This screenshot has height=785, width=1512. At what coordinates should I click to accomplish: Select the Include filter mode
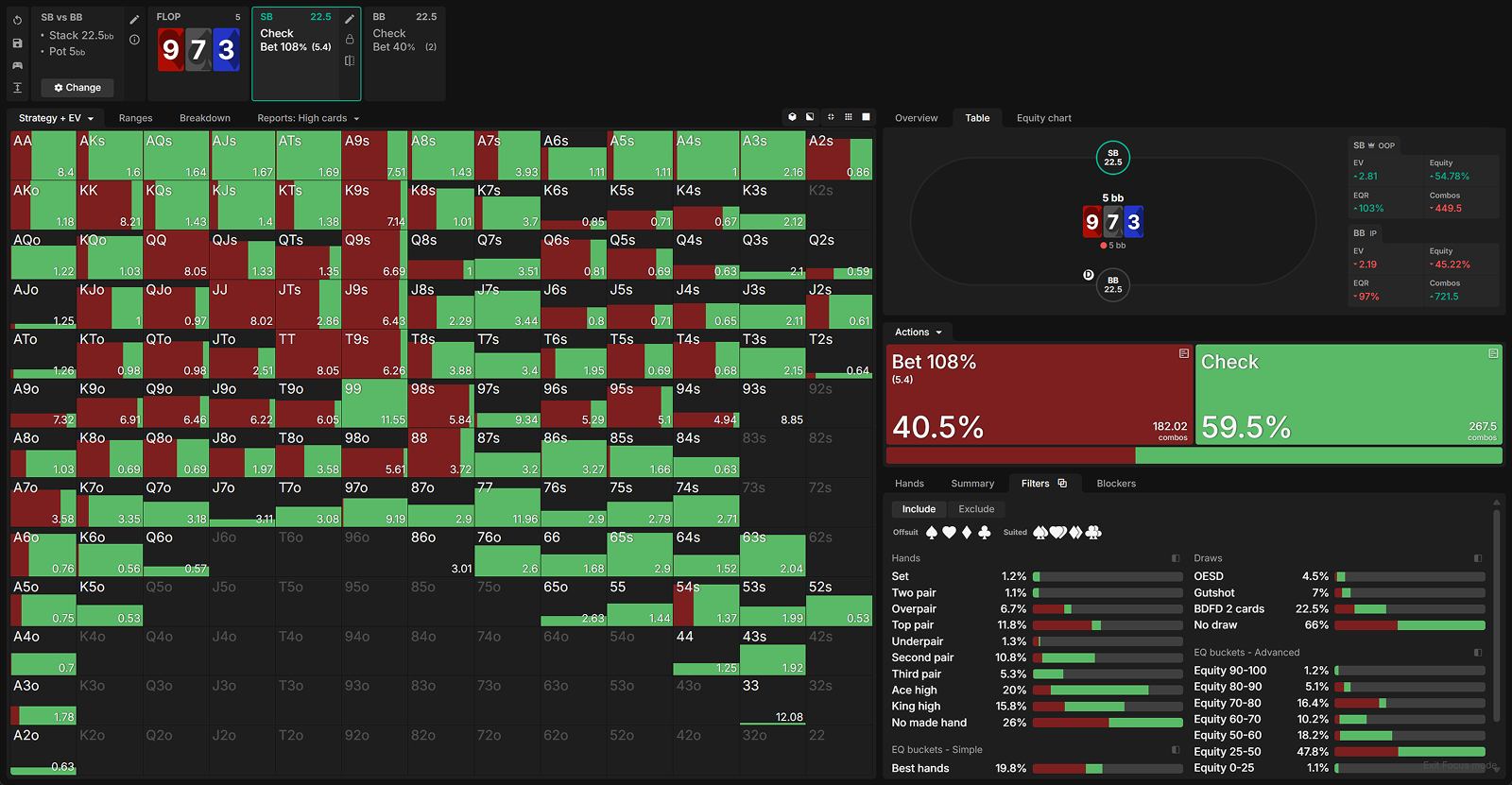pyautogui.click(x=918, y=509)
